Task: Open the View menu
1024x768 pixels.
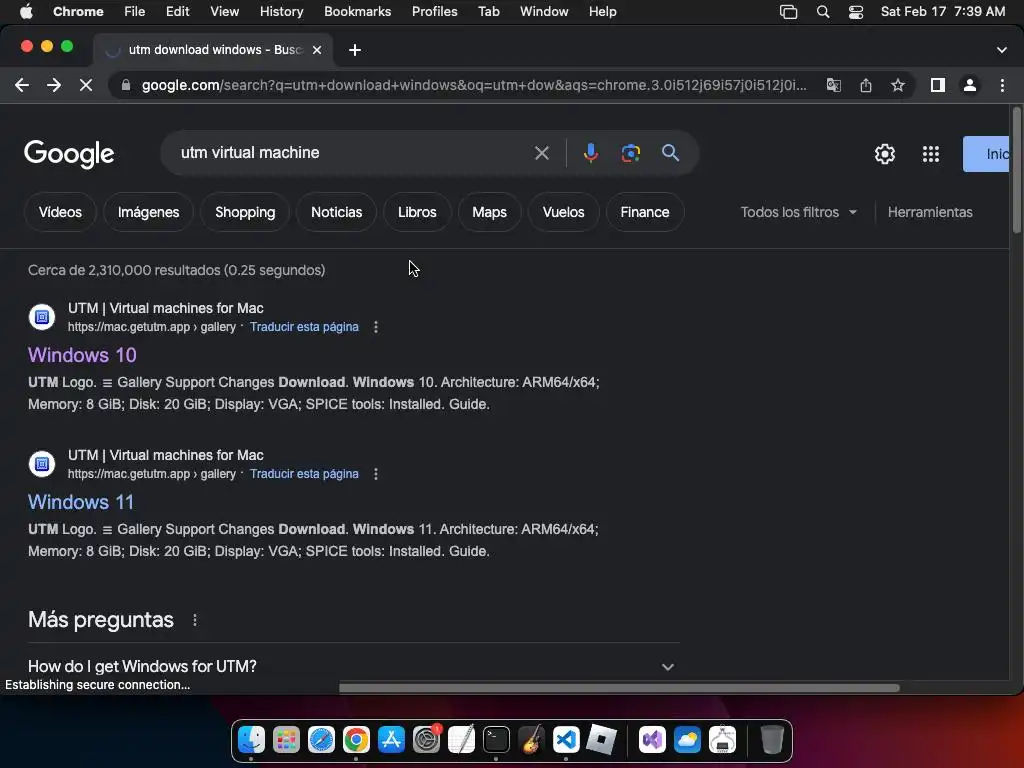Action: coord(225,12)
